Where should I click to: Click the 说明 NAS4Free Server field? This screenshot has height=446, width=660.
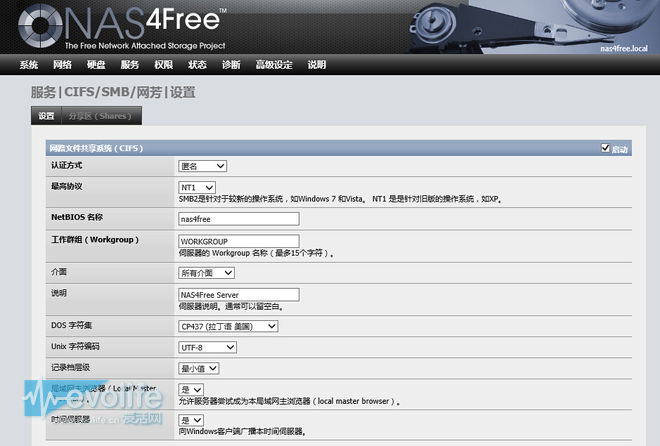click(x=239, y=295)
